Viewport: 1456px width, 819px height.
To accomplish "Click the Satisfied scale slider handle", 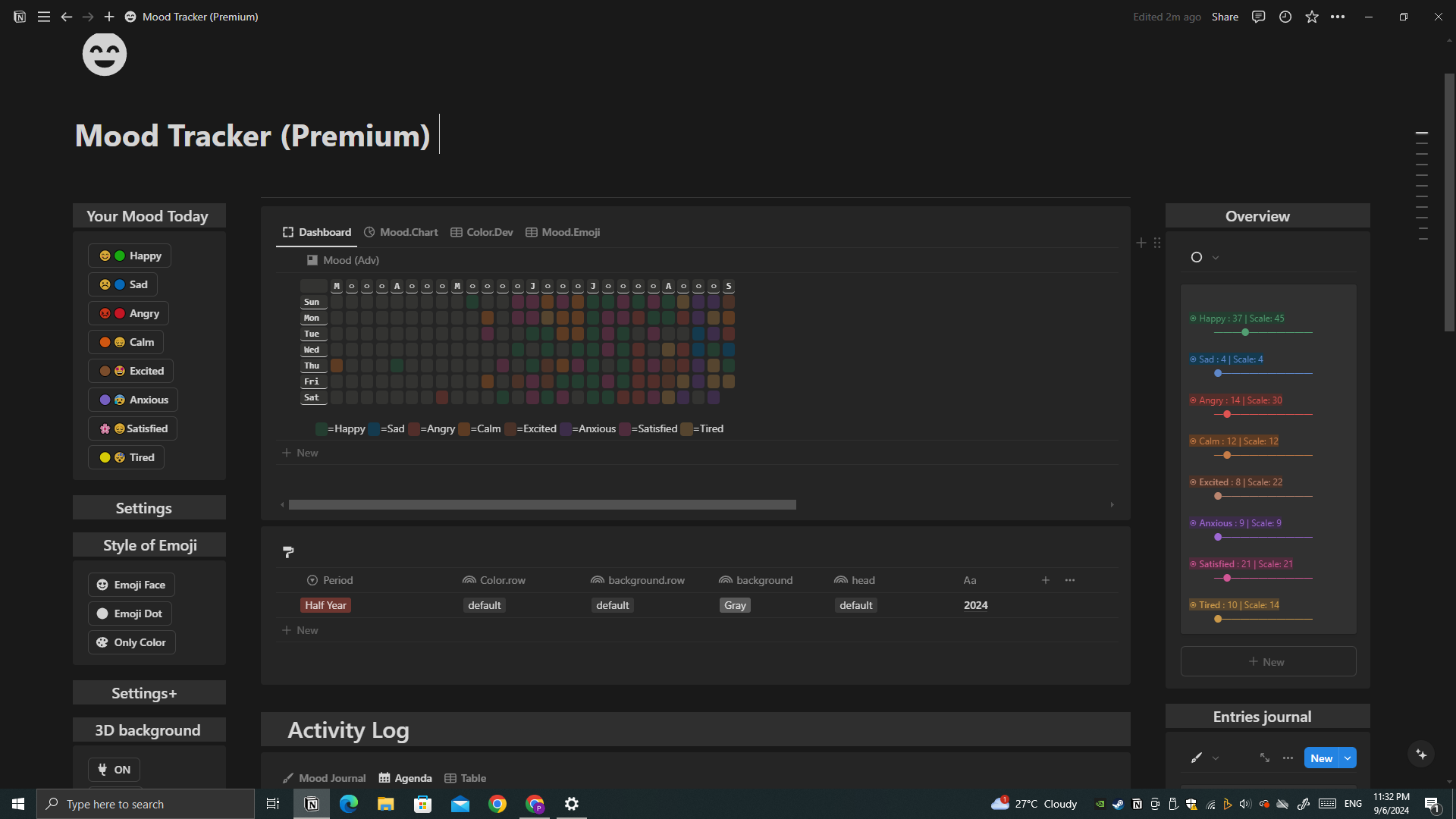I will [1227, 578].
